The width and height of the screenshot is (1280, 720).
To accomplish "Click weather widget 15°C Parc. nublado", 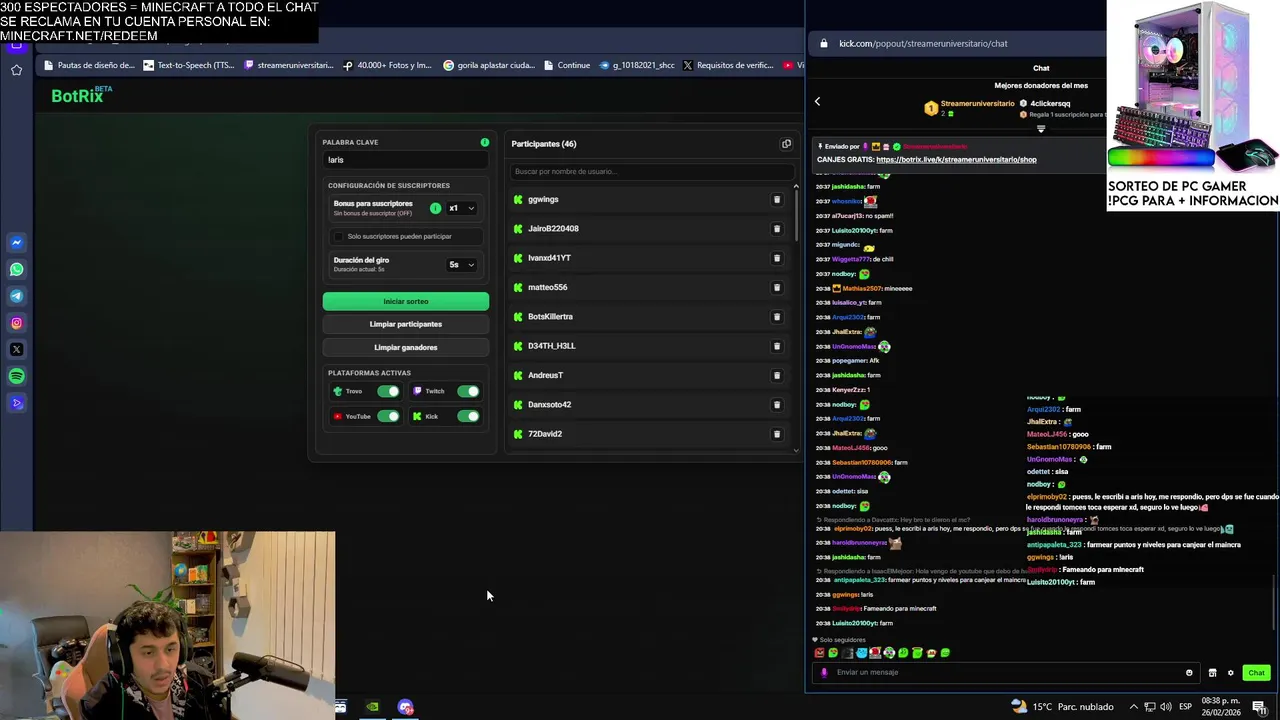I will (1060, 707).
